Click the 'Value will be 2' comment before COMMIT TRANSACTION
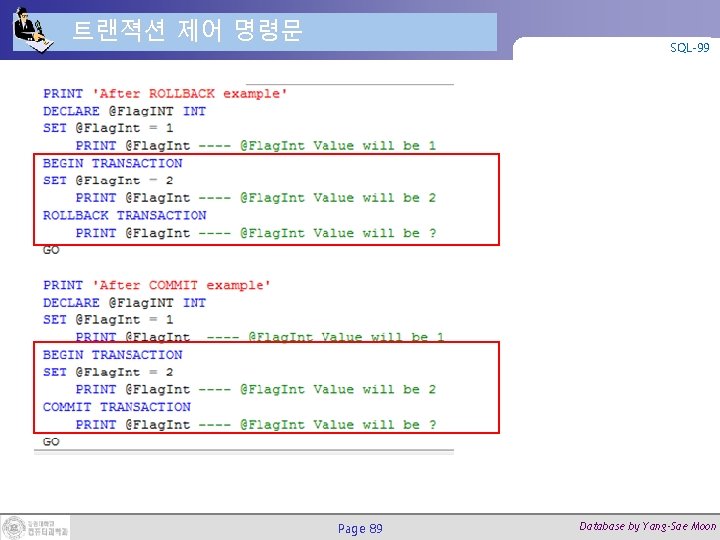720x540 pixels. pos(338,389)
